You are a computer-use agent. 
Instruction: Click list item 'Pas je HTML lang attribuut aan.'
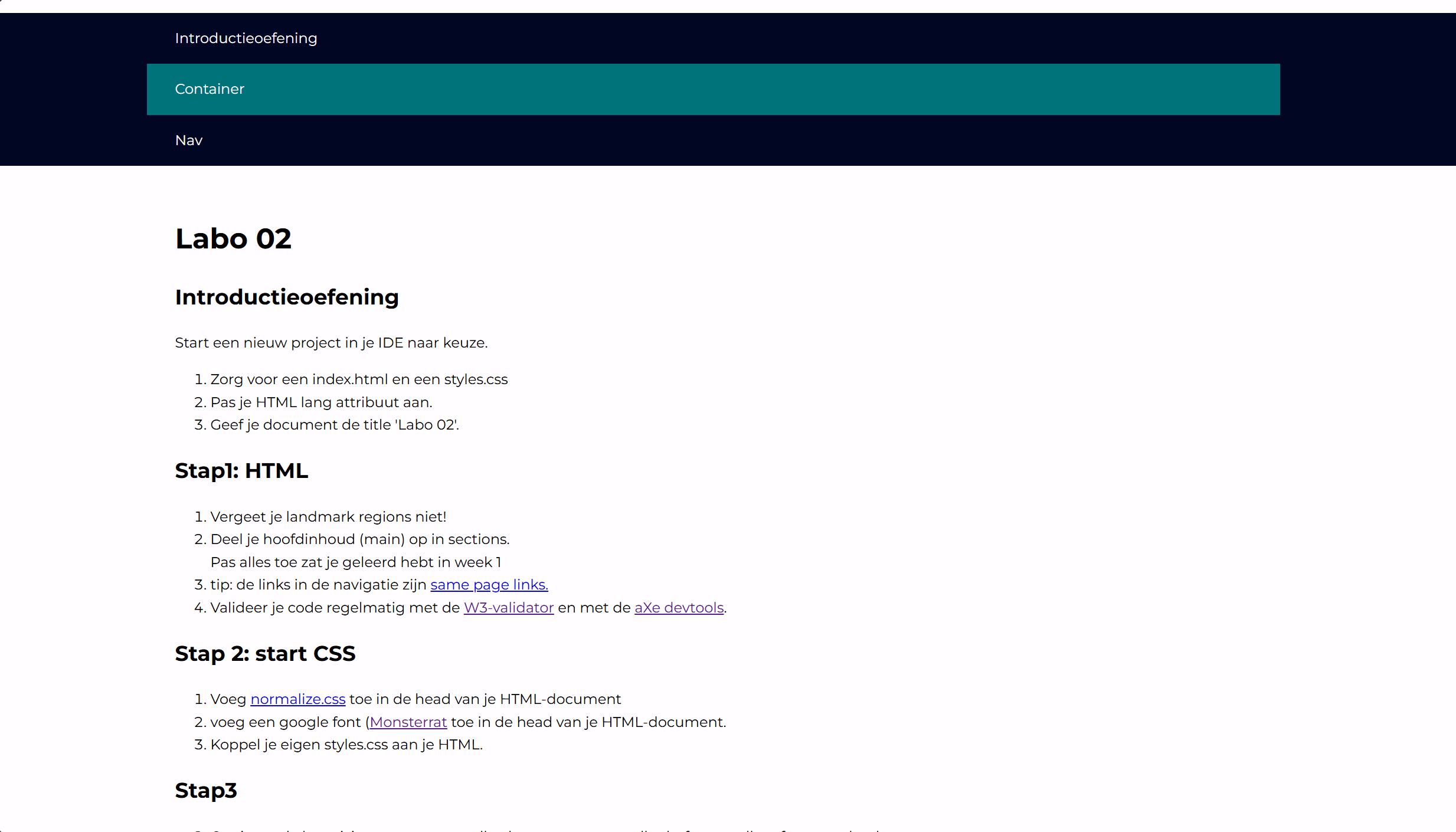click(321, 402)
